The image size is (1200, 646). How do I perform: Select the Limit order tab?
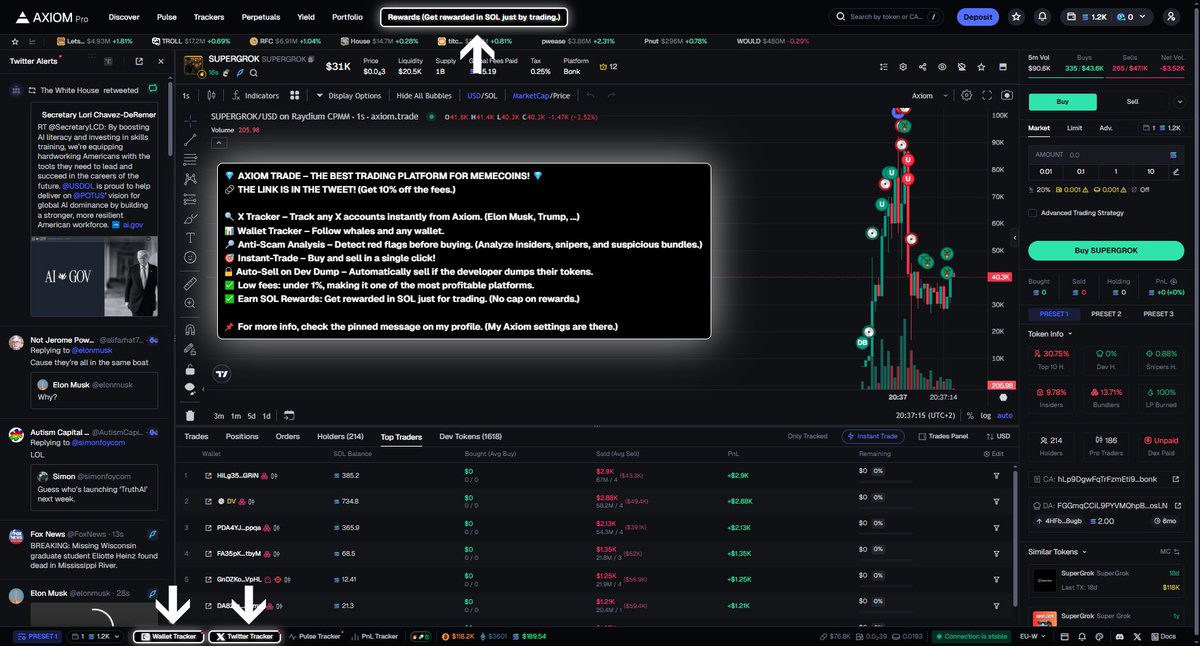[x=1074, y=128]
